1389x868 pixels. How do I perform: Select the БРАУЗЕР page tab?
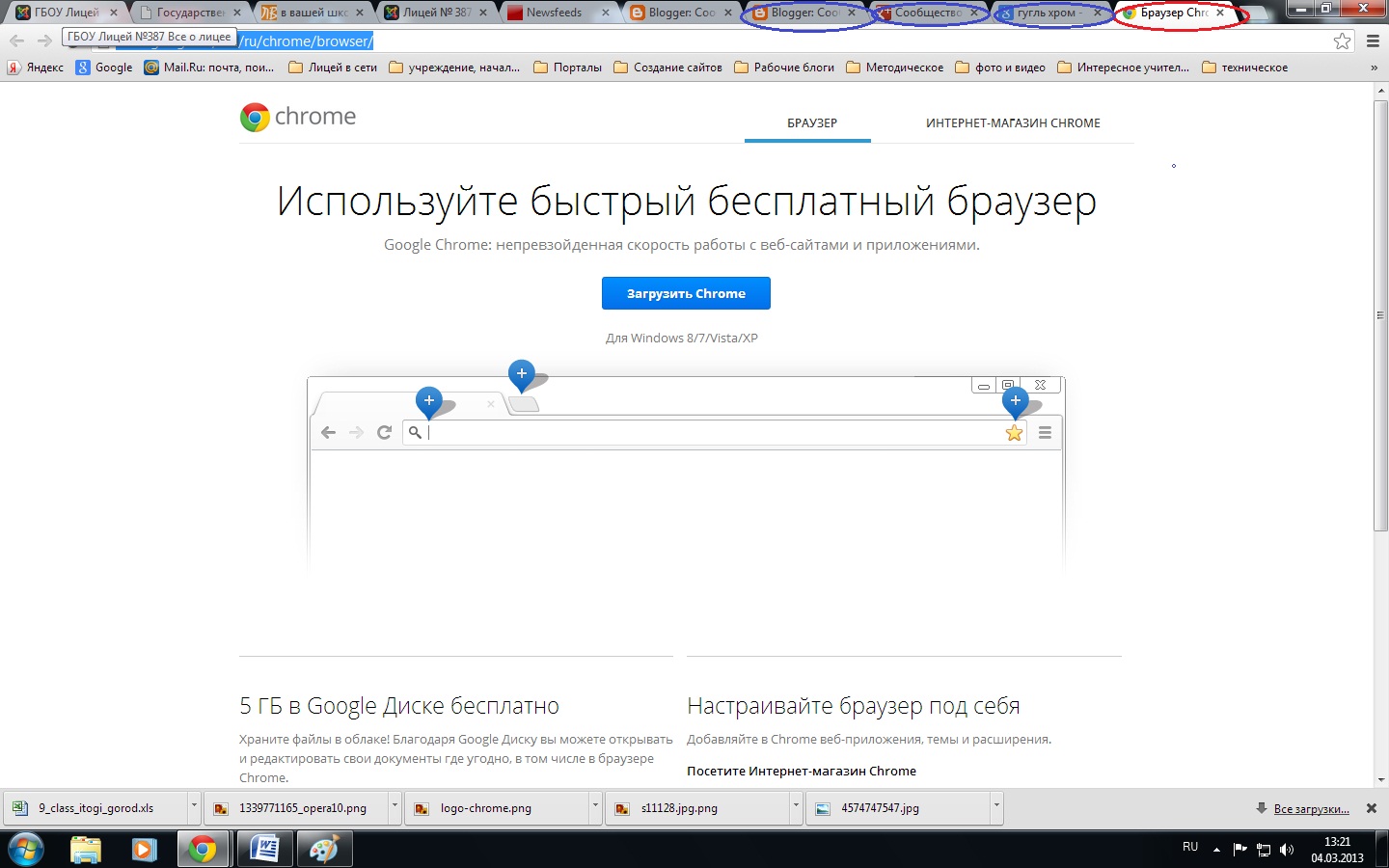click(x=811, y=123)
